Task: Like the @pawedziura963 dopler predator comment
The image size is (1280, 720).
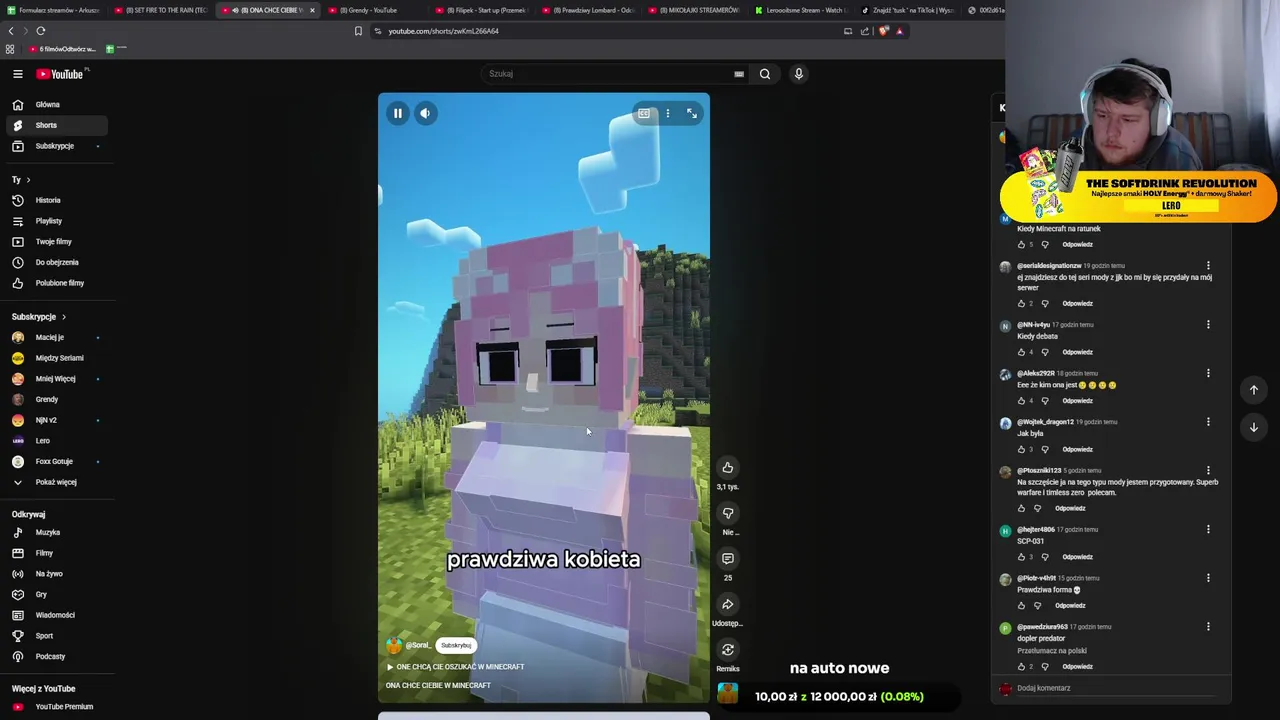Action: [x=1021, y=666]
